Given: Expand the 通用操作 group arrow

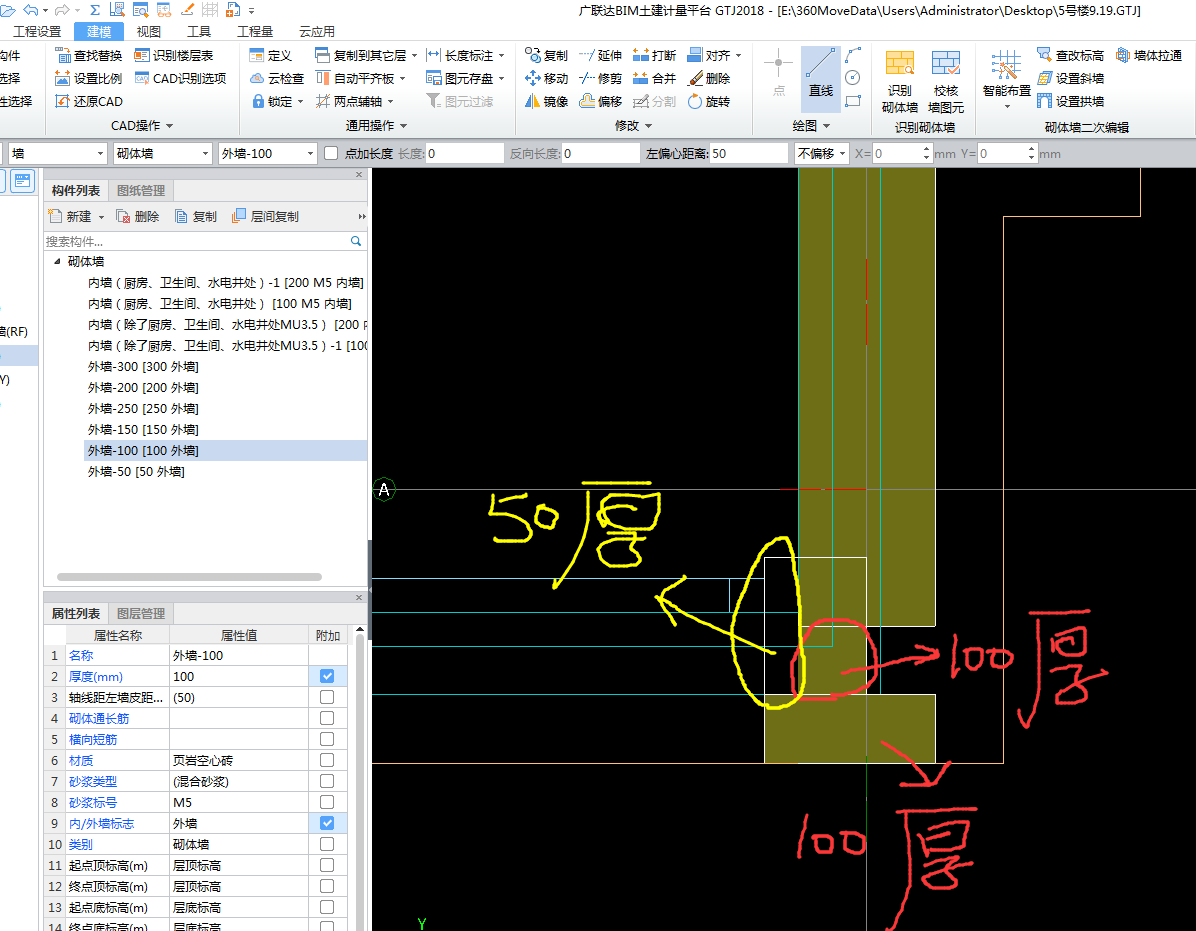Looking at the screenshot, I should pyautogui.click(x=403, y=126).
